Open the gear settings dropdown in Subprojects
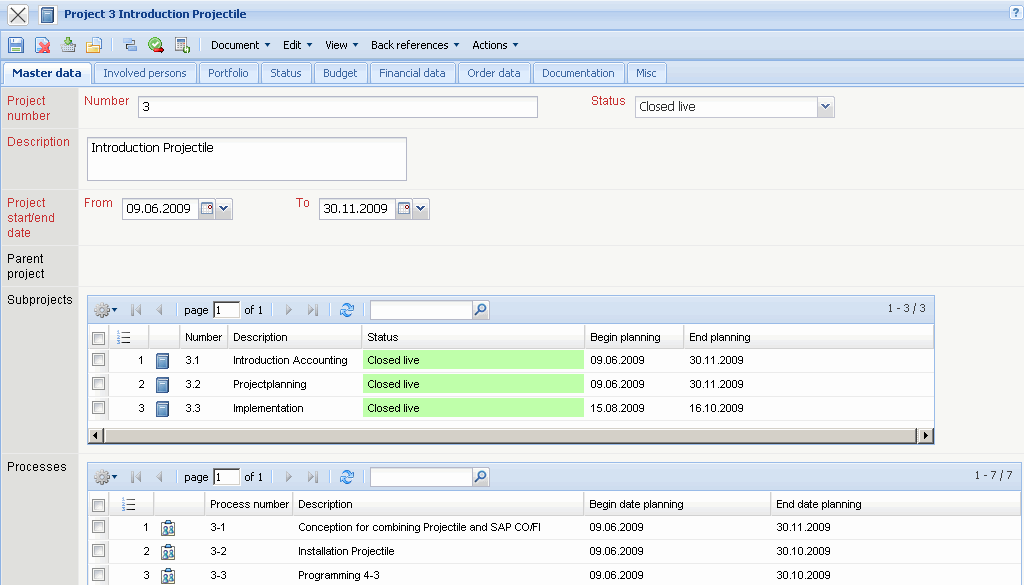 [105, 310]
